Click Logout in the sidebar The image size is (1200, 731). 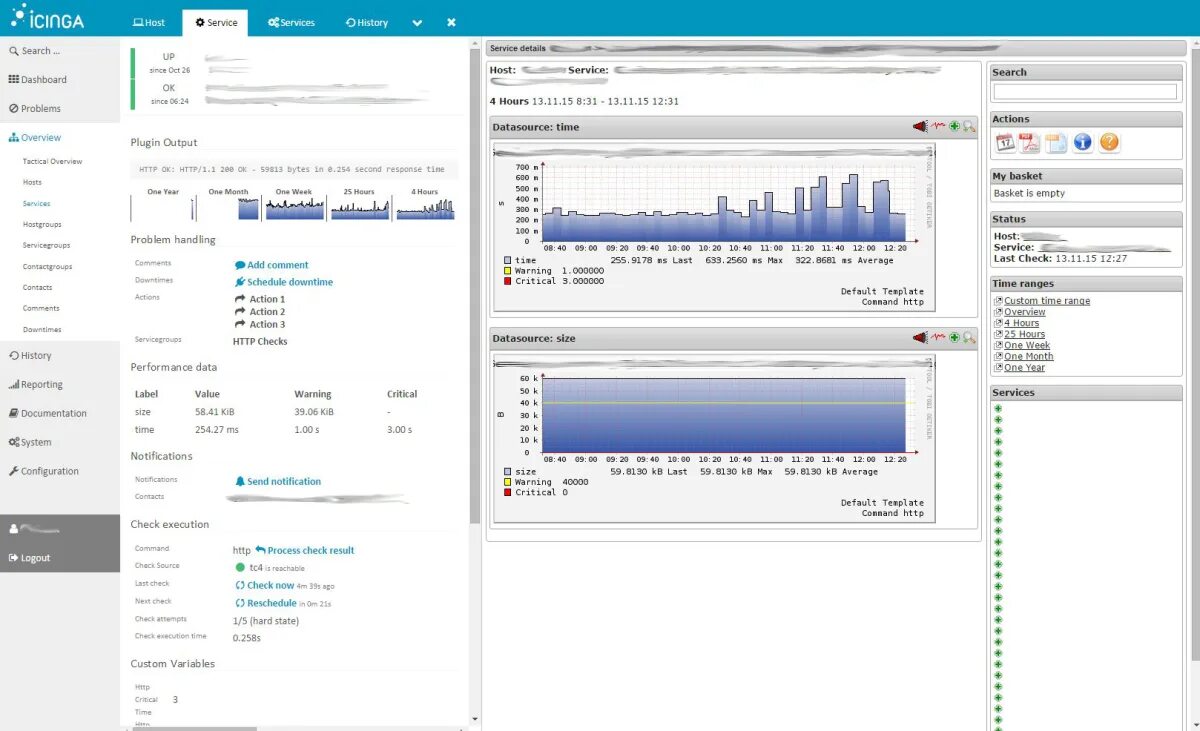29,558
